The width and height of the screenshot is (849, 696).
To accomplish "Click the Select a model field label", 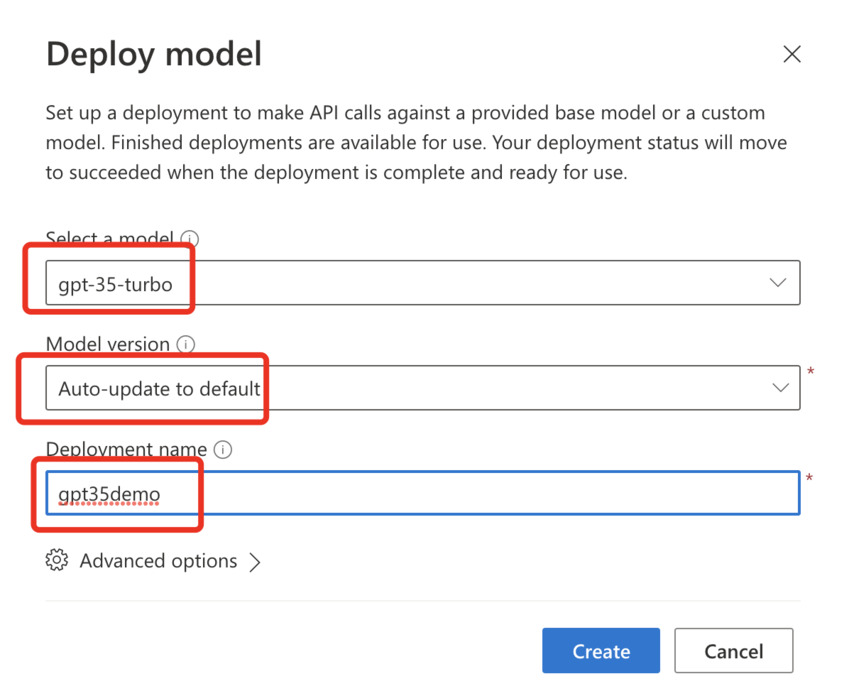I will (110, 238).
